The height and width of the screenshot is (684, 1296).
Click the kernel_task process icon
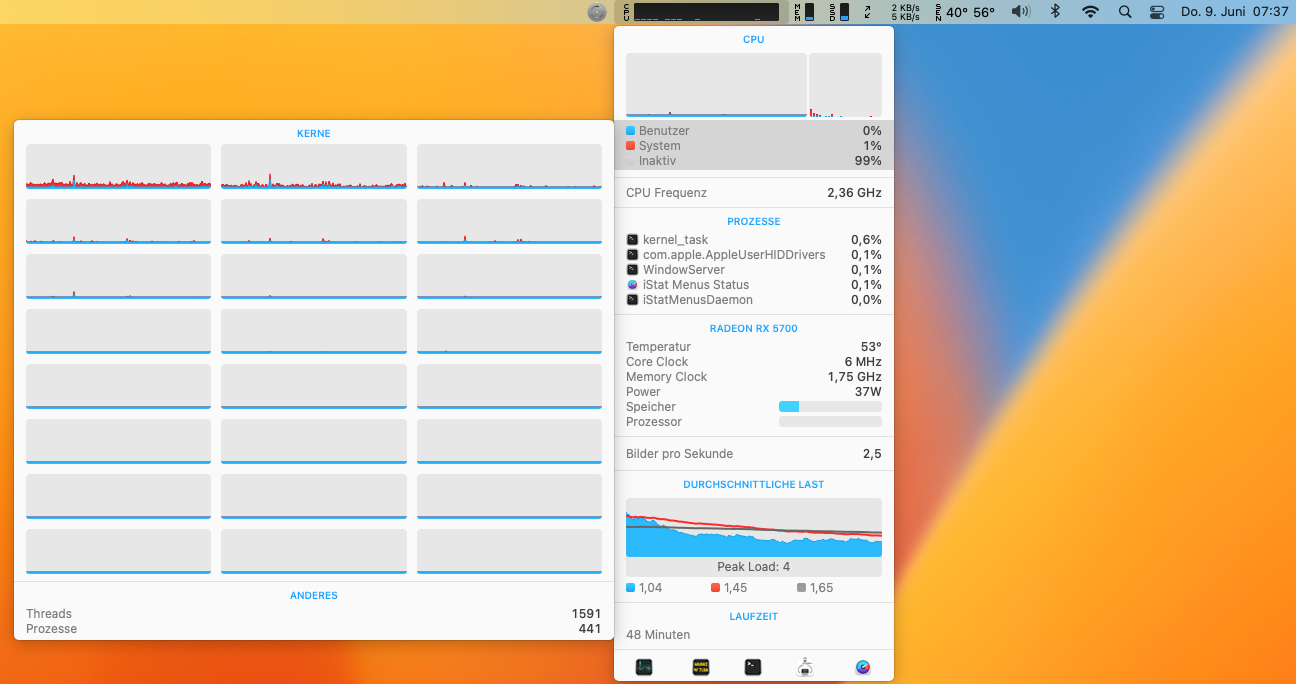click(x=632, y=240)
